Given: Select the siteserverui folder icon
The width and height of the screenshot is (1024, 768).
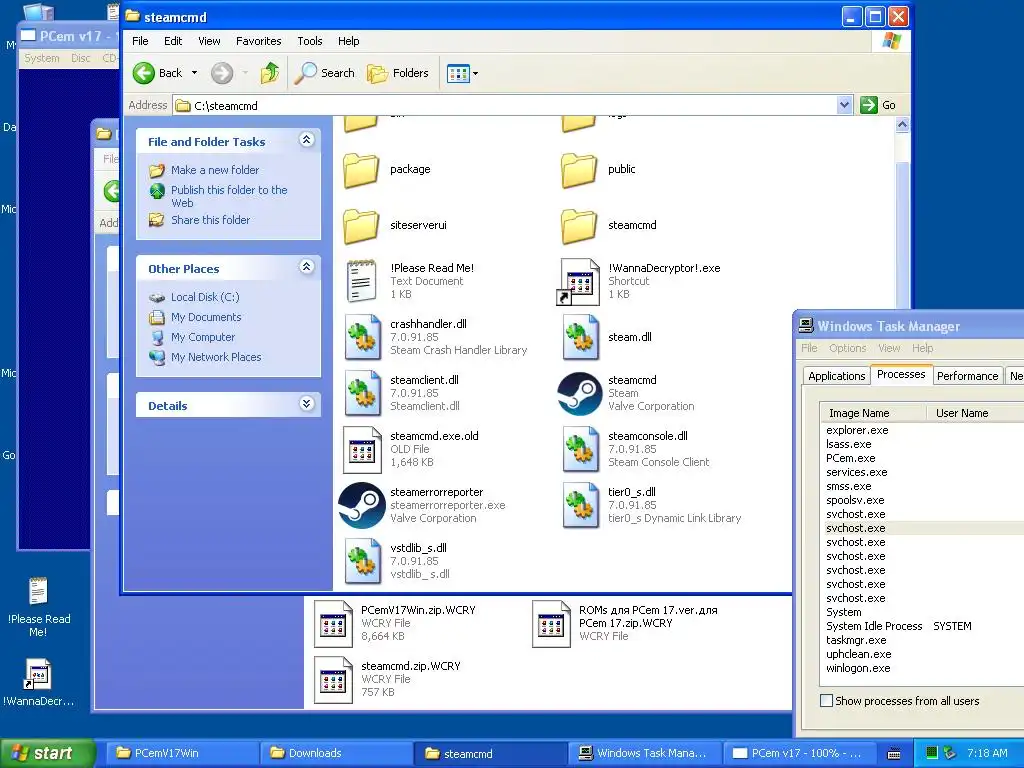Looking at the screenshot, I should pyautogui.click(x=361, y=226).
